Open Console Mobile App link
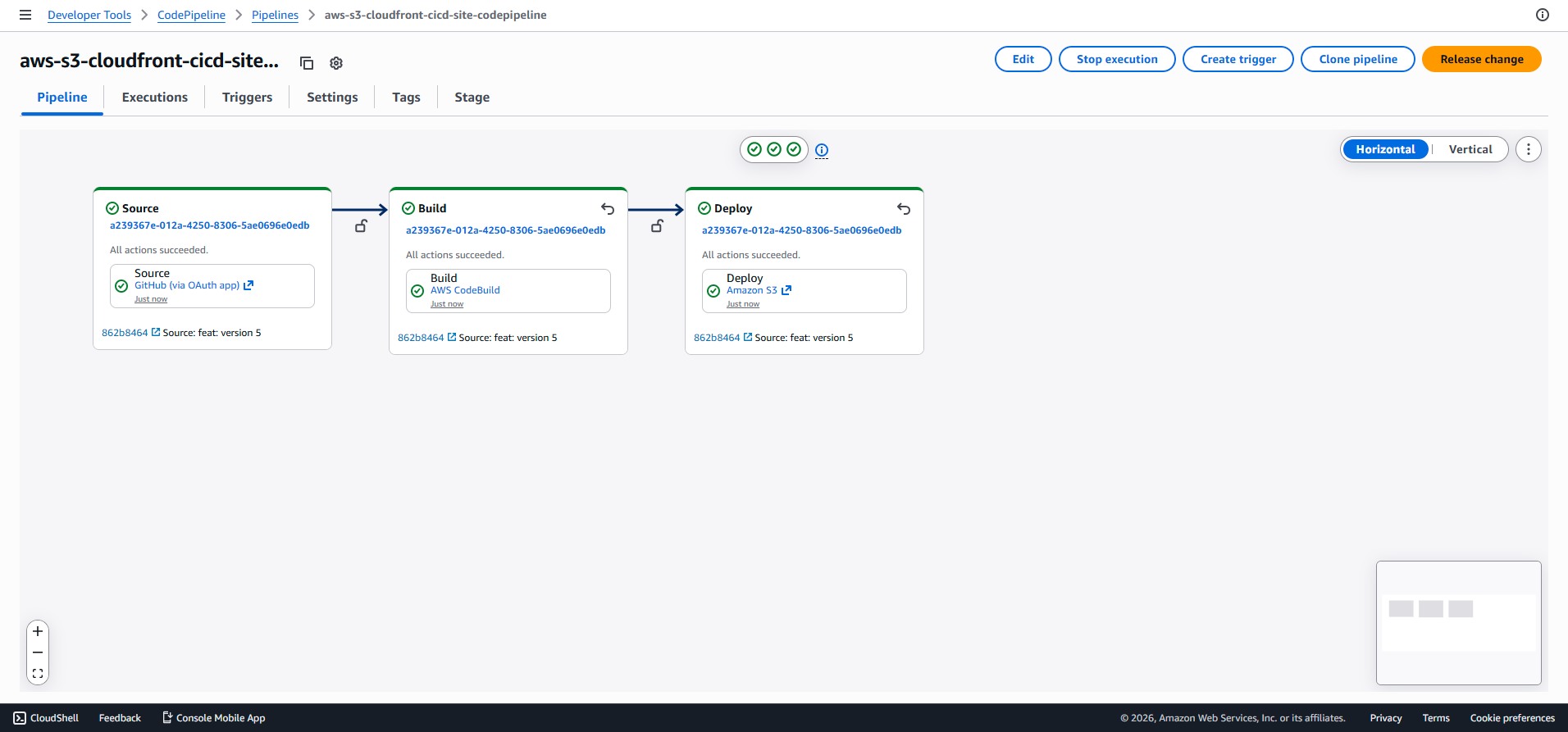 (x=214, y=718)
